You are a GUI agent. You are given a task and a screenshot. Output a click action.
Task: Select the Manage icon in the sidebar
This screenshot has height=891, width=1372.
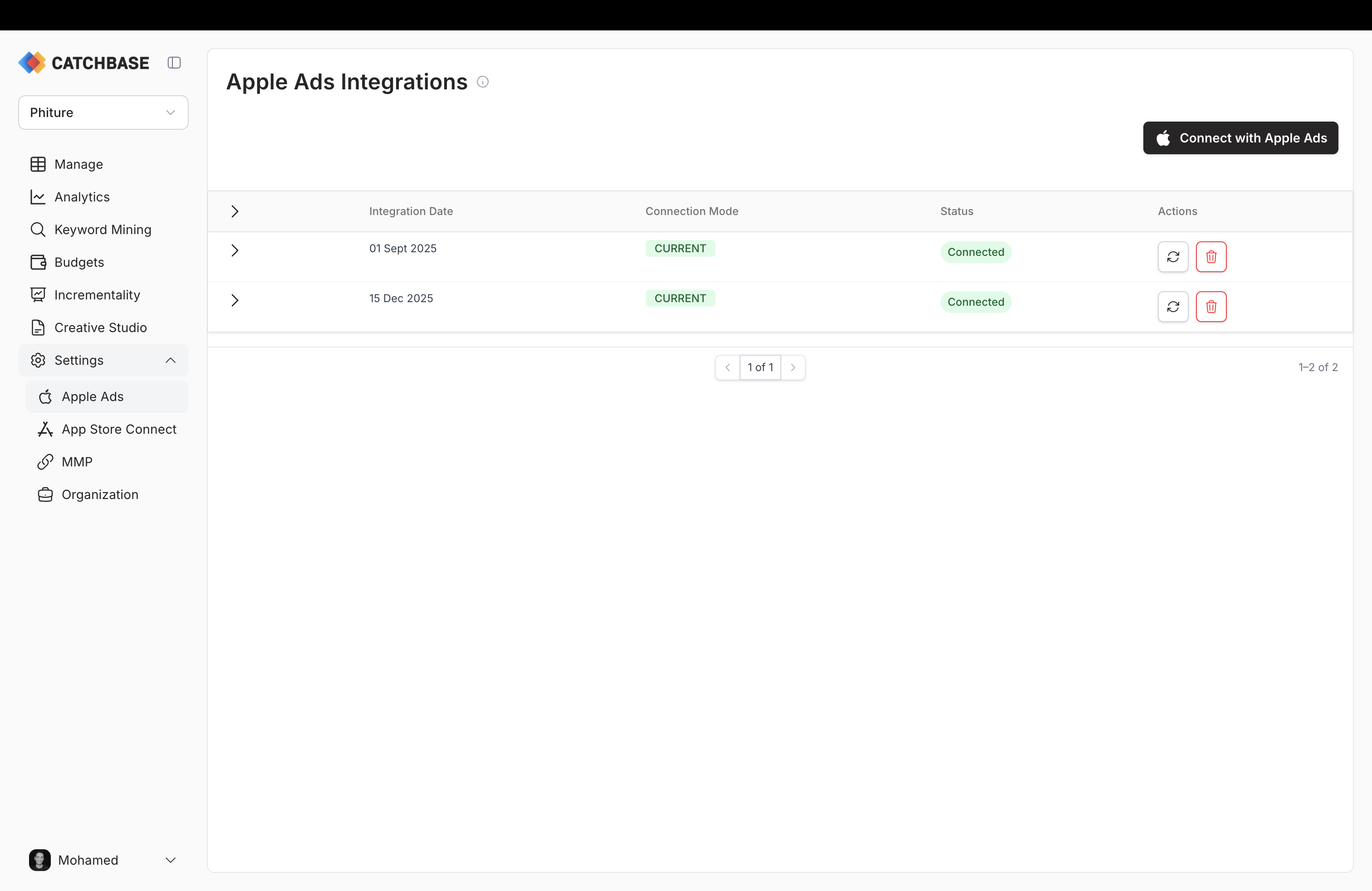(x=38, y=164)
